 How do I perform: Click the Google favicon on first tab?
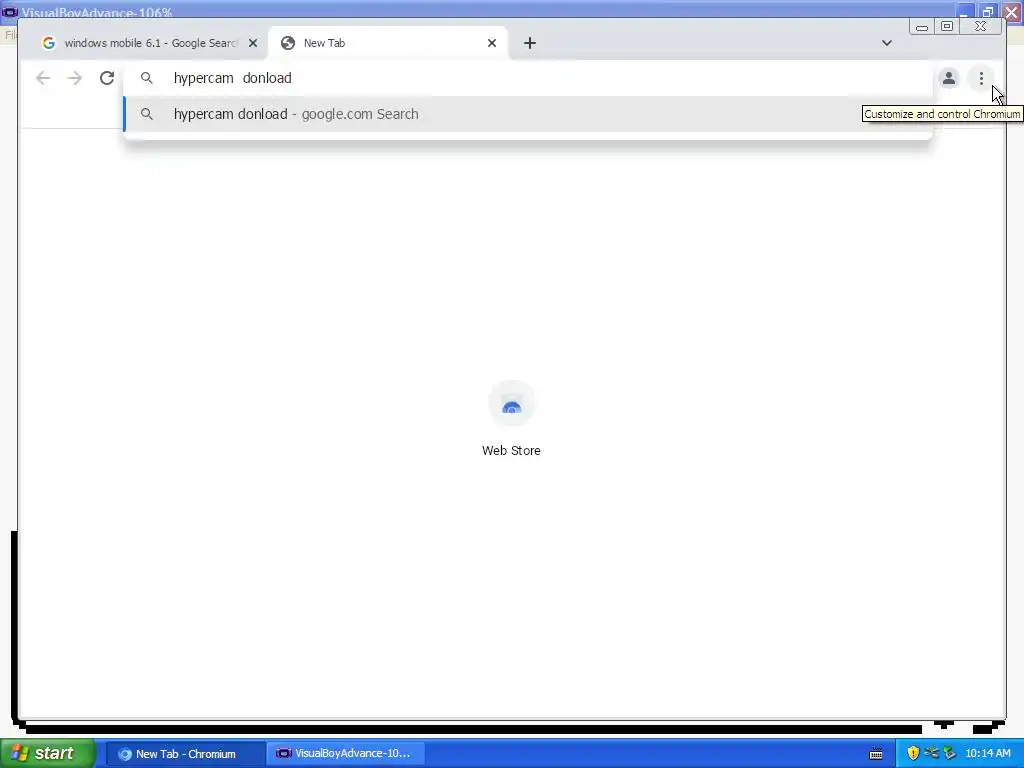[x=48, y=43]
